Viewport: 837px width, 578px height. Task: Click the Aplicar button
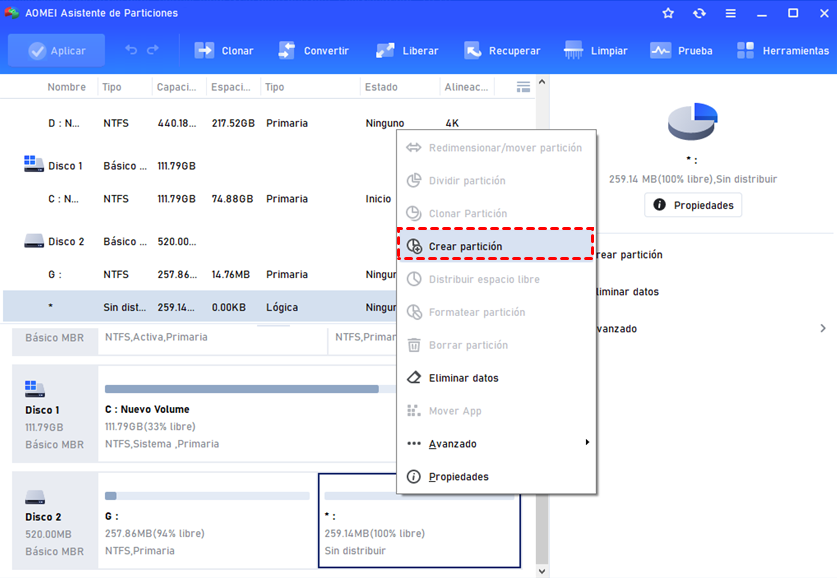57,51
